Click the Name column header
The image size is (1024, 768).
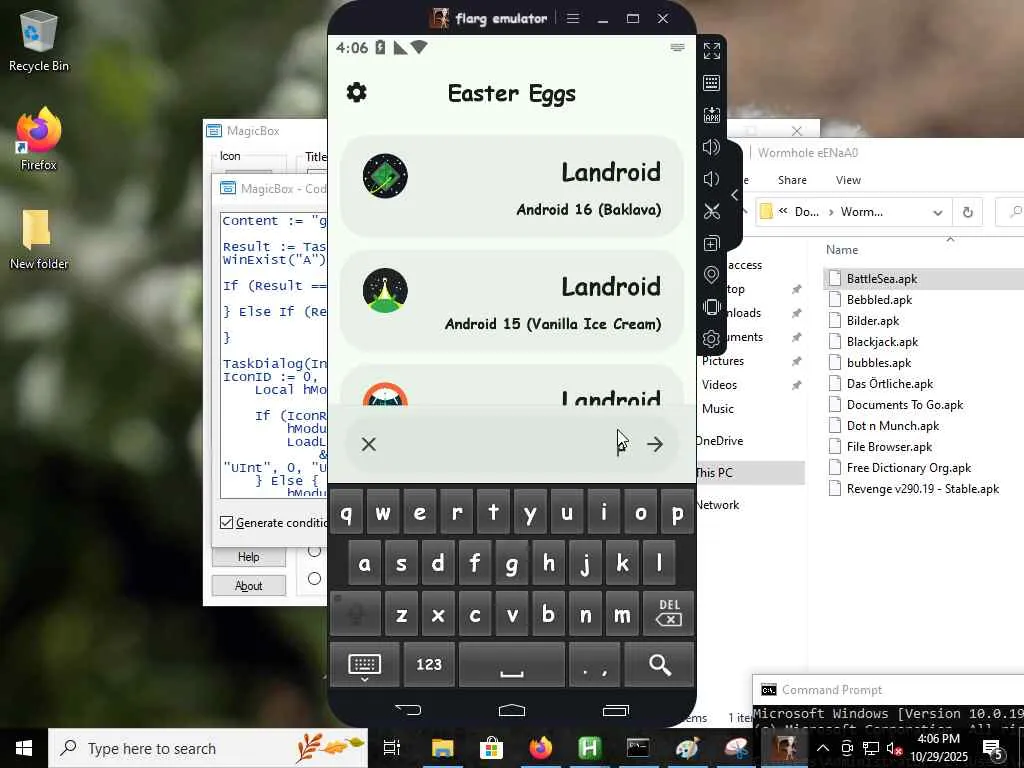tap(842, 249)
